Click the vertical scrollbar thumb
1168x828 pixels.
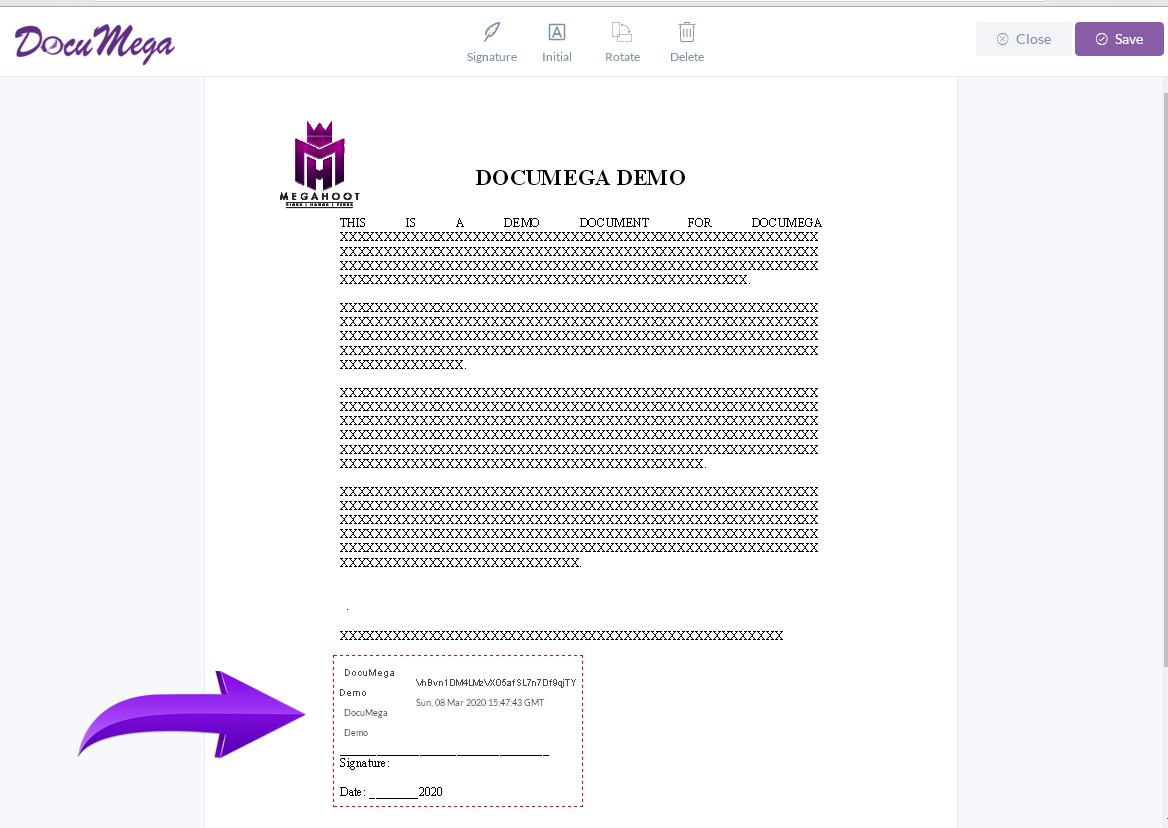1165,380
